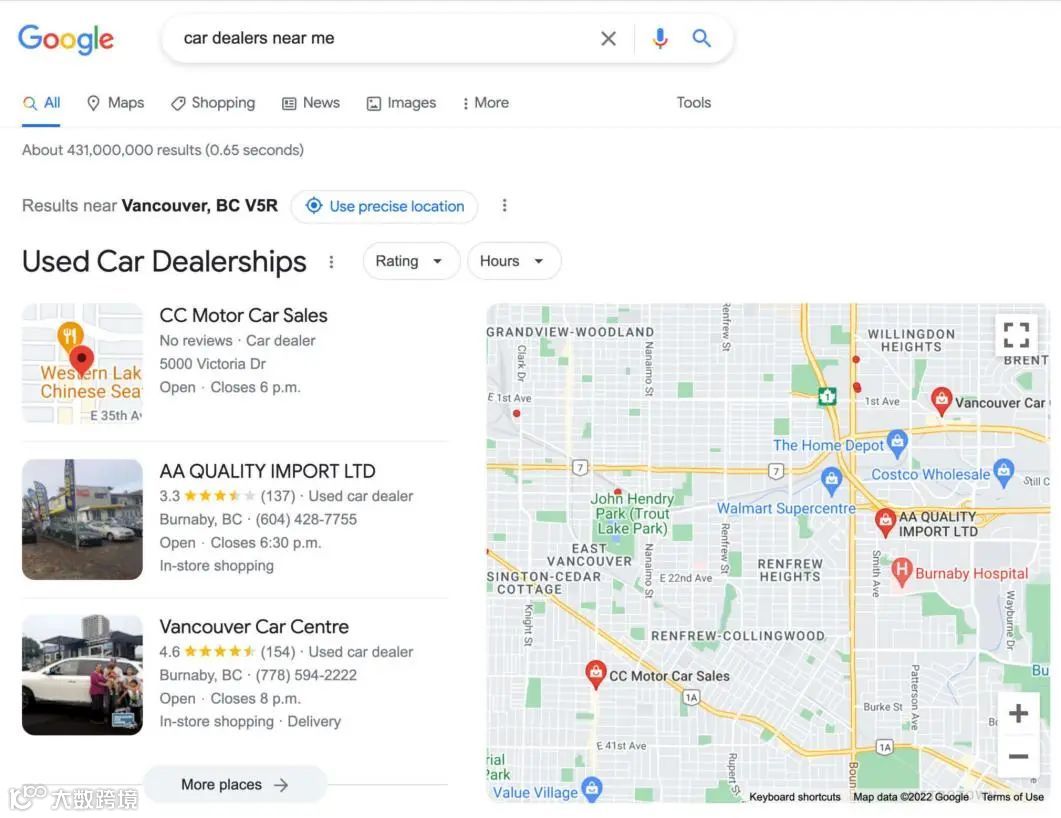Image resolution: width=1061 pixels, height=818 pixels.
Task: Click CC Motor Car Sales map thumbnail
Action: tap(83, 363)
